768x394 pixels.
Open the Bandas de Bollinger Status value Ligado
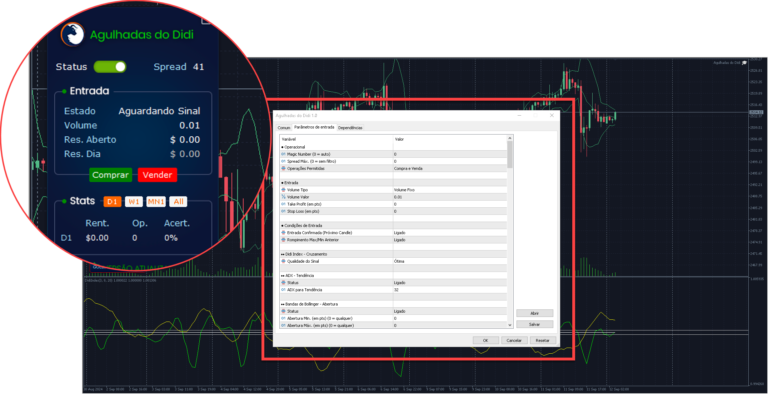450,311
